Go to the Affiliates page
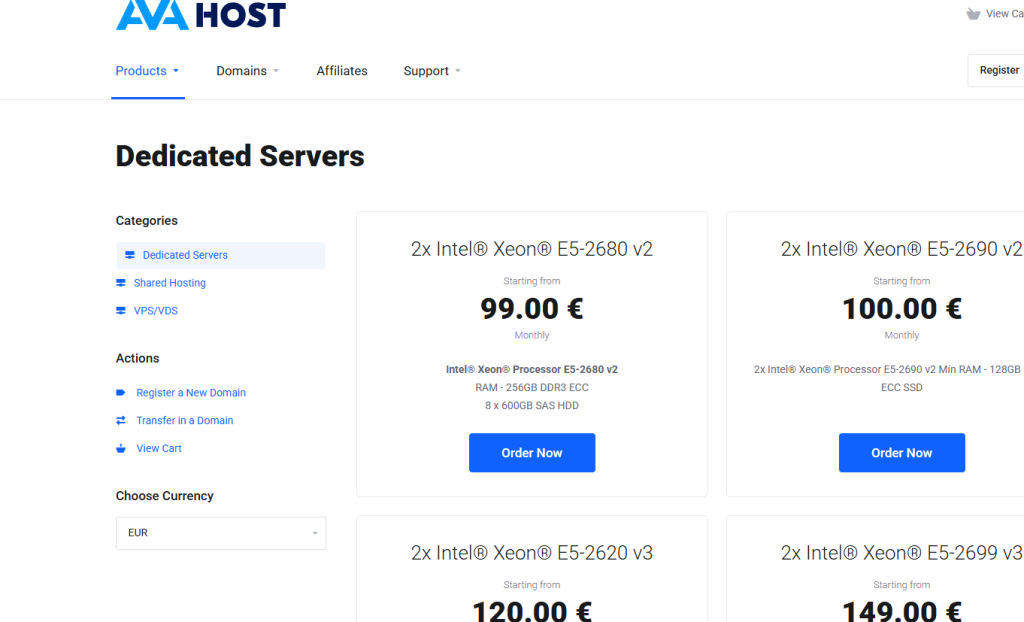Screen dimensions: 1024x622 342,71
